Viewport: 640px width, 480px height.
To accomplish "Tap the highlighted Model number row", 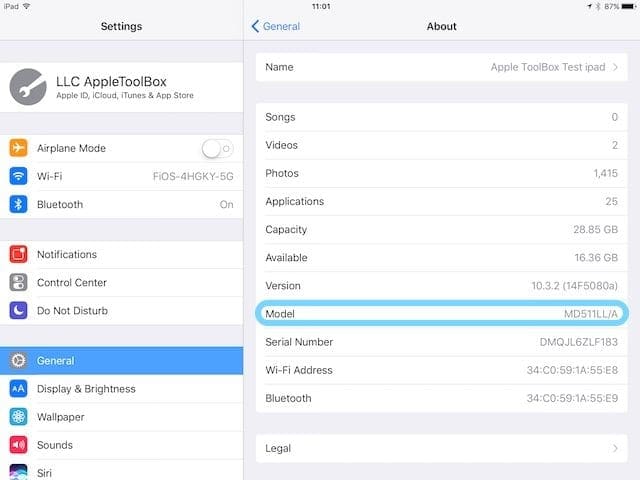I will point(441,314).
